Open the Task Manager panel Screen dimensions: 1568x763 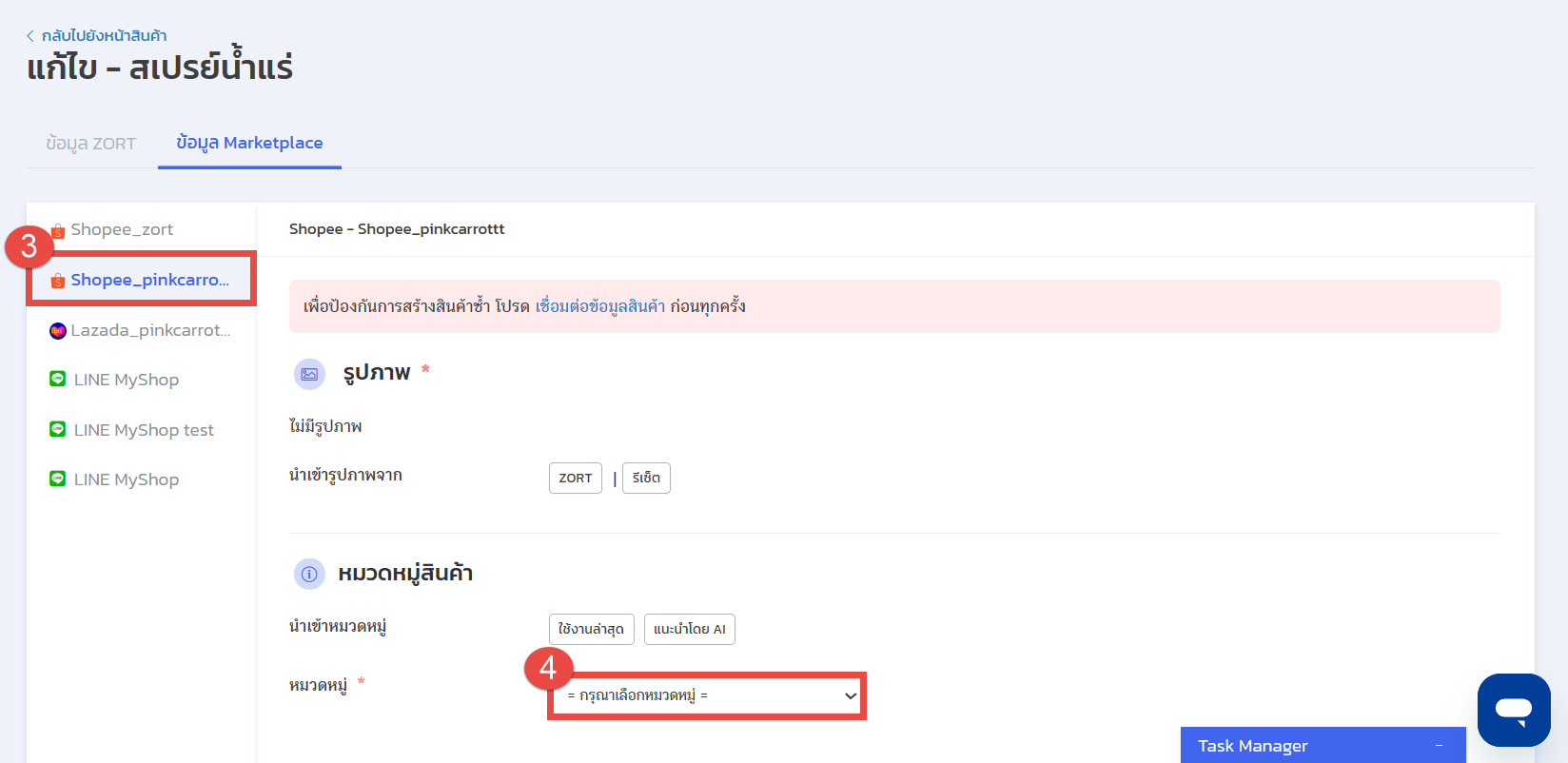(1323, 745)
